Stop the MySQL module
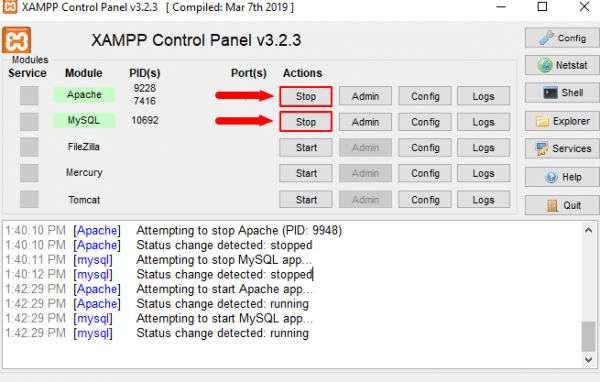600x382 pixels. [x=306, y=122]
